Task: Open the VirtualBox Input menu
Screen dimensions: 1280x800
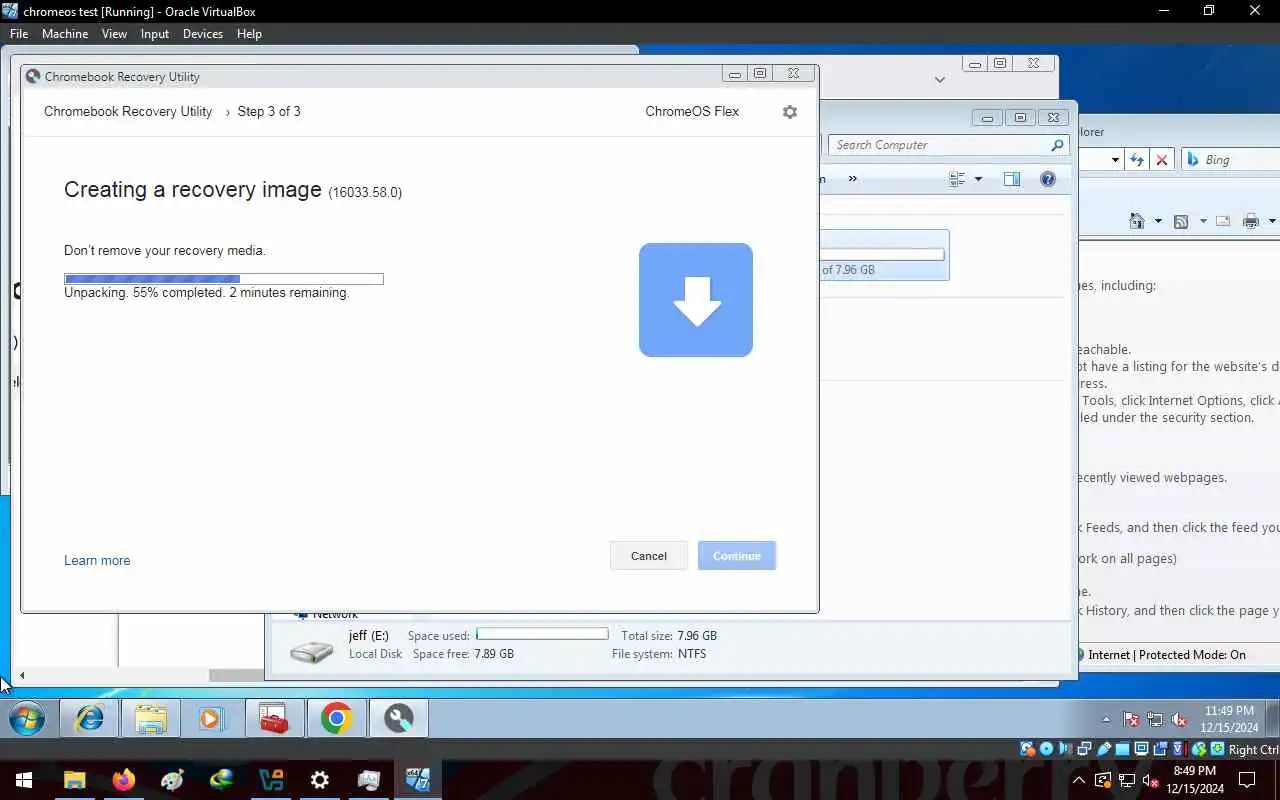Action: coord(155,34)
